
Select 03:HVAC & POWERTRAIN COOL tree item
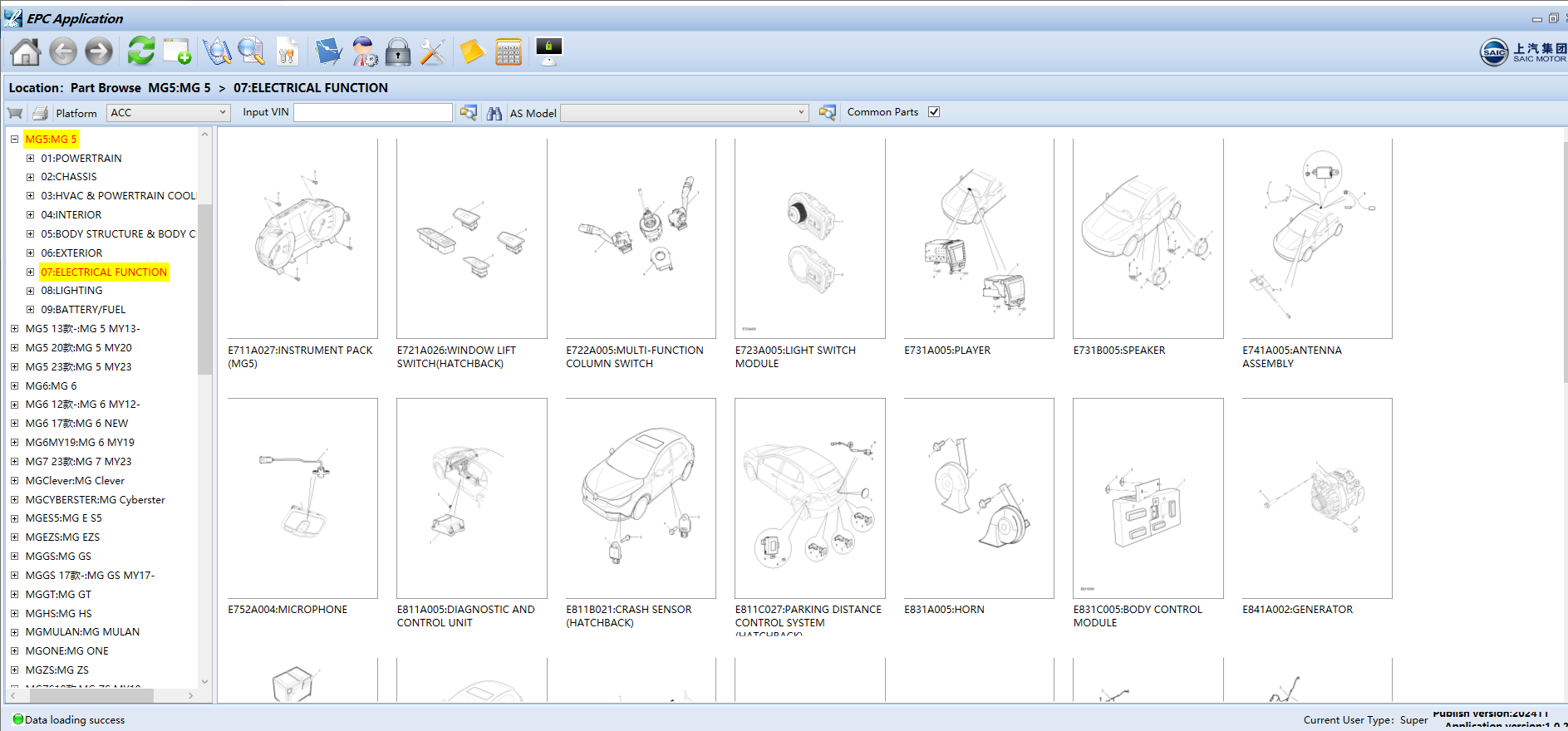pos(119,196)
